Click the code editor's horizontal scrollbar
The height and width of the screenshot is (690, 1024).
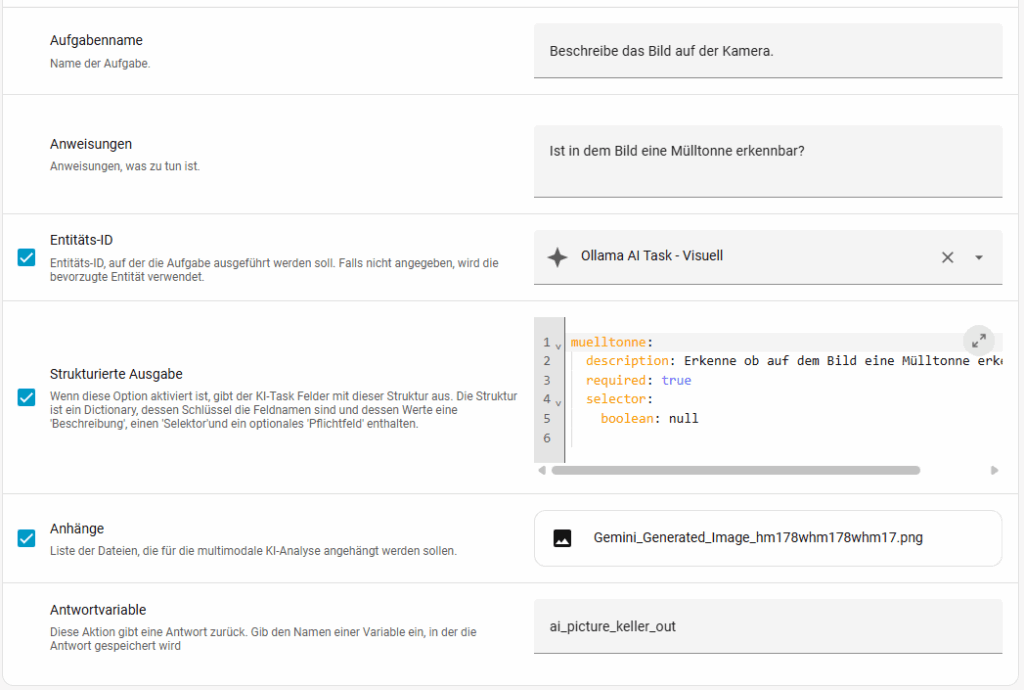click(x=734, y=470)
